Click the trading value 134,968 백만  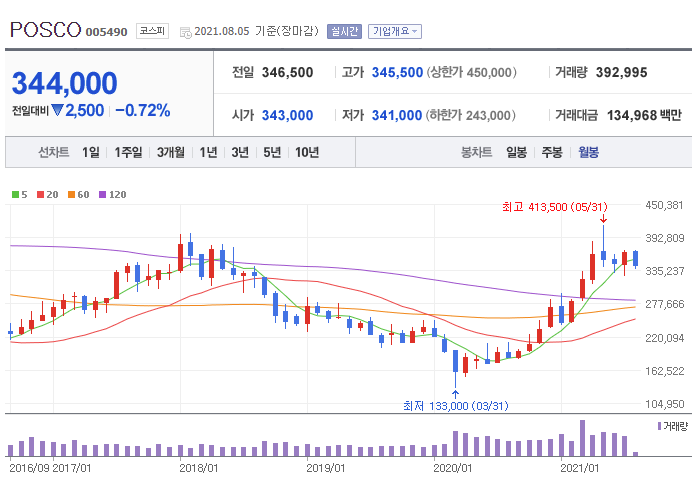click(644, 116)
